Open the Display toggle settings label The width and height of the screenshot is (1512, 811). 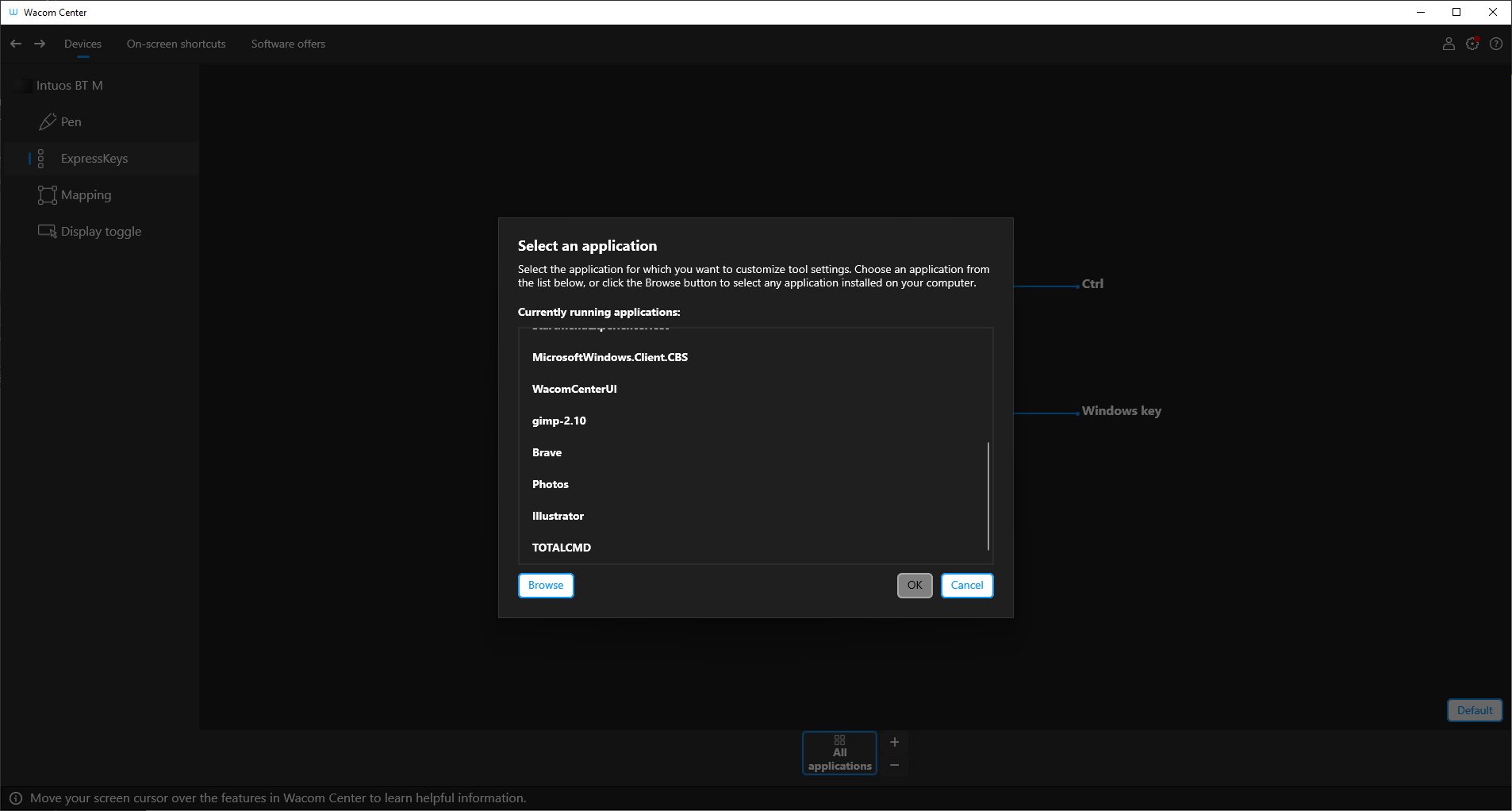[x=102, y=232]
